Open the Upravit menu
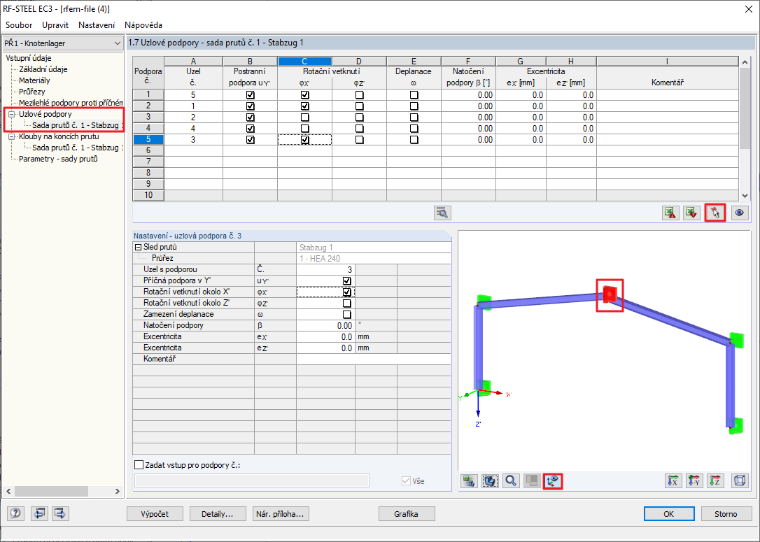Image resolution: width=760 pixels, height=542 pixels. click(55, 25)
